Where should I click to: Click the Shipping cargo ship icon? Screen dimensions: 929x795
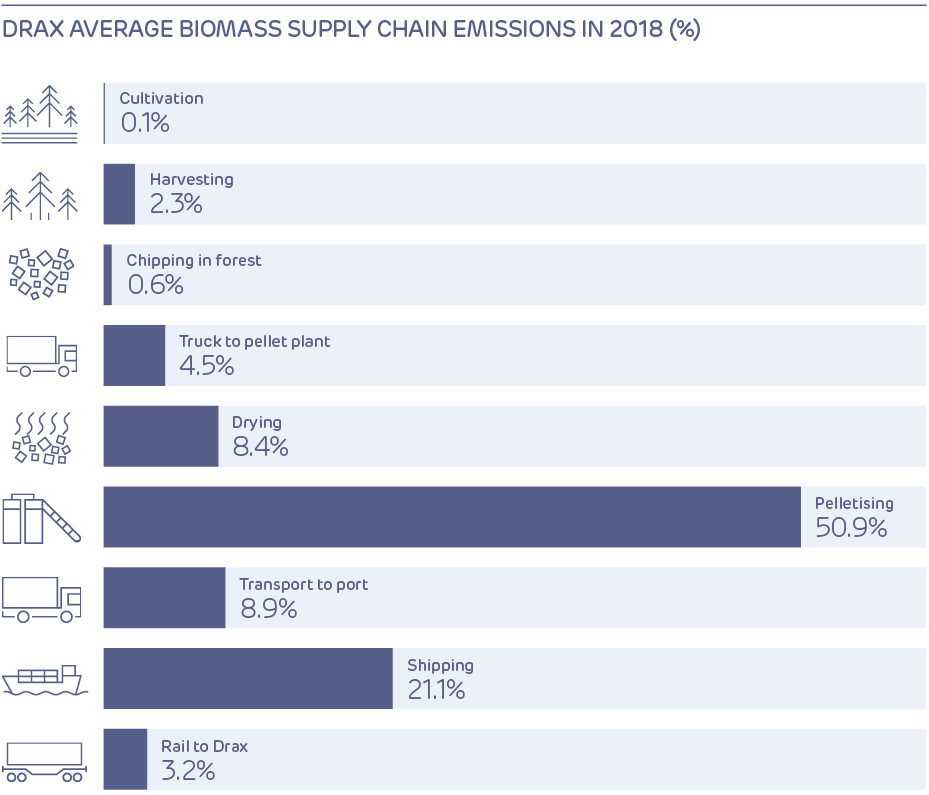44,680
